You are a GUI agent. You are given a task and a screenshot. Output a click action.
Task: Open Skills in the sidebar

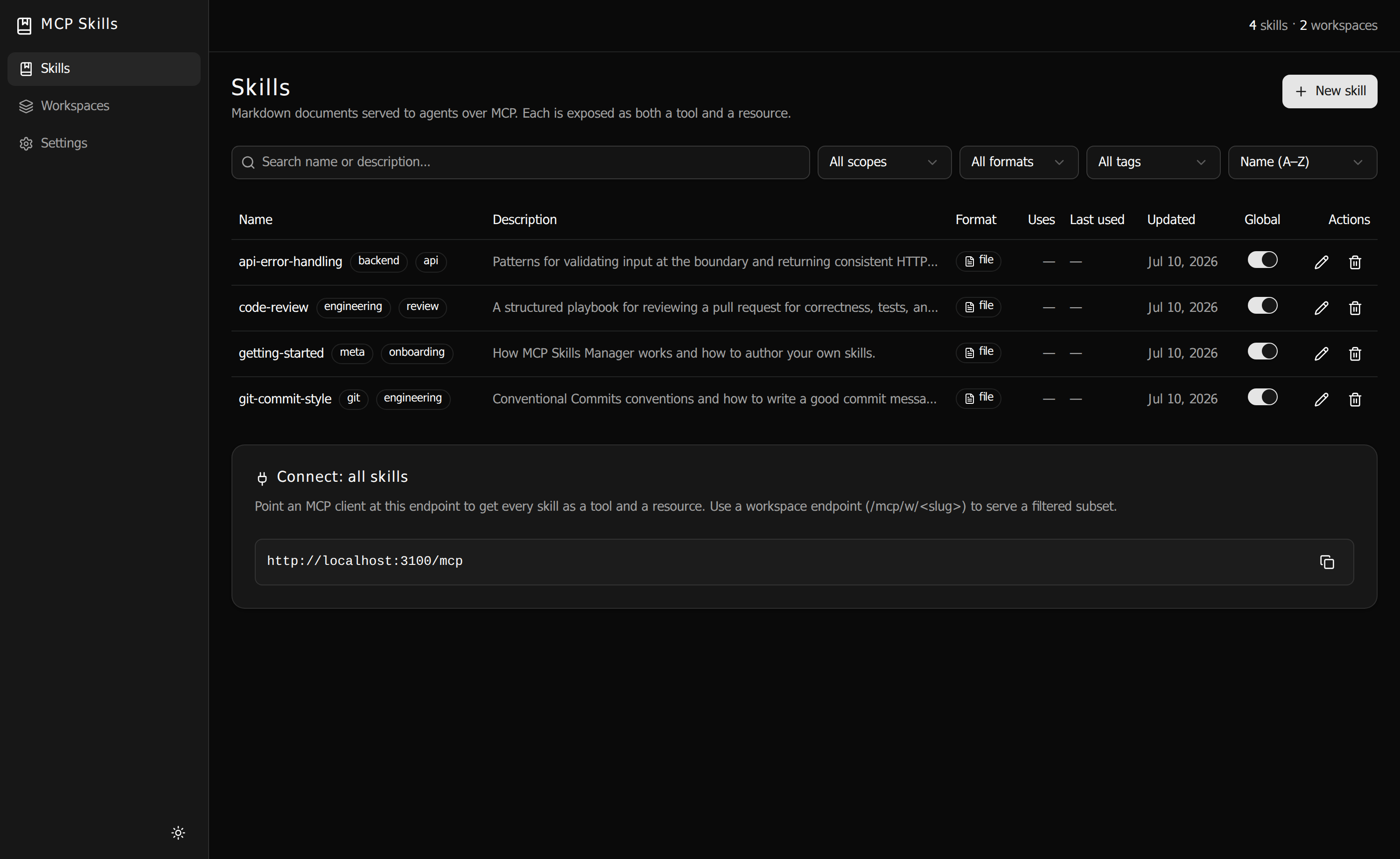[104, 69]
